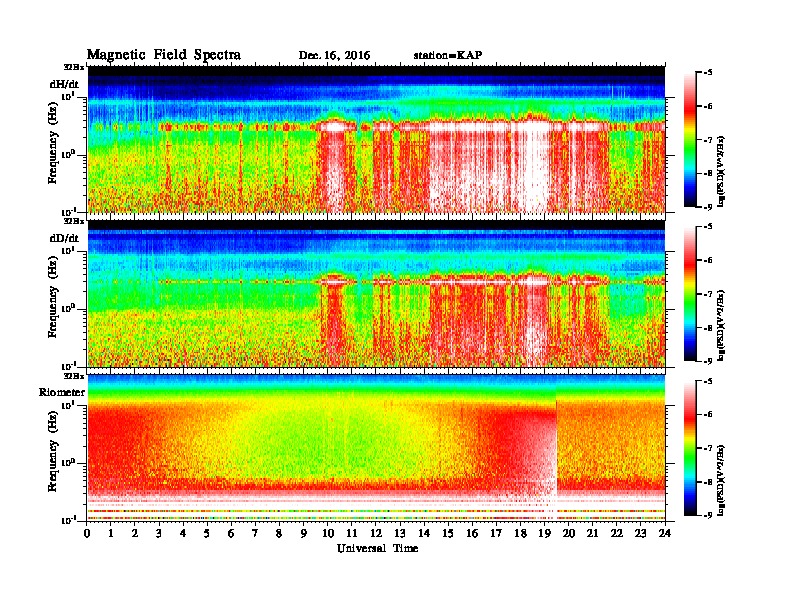Select the "Riometer" panel label

(x=62, y=392)
